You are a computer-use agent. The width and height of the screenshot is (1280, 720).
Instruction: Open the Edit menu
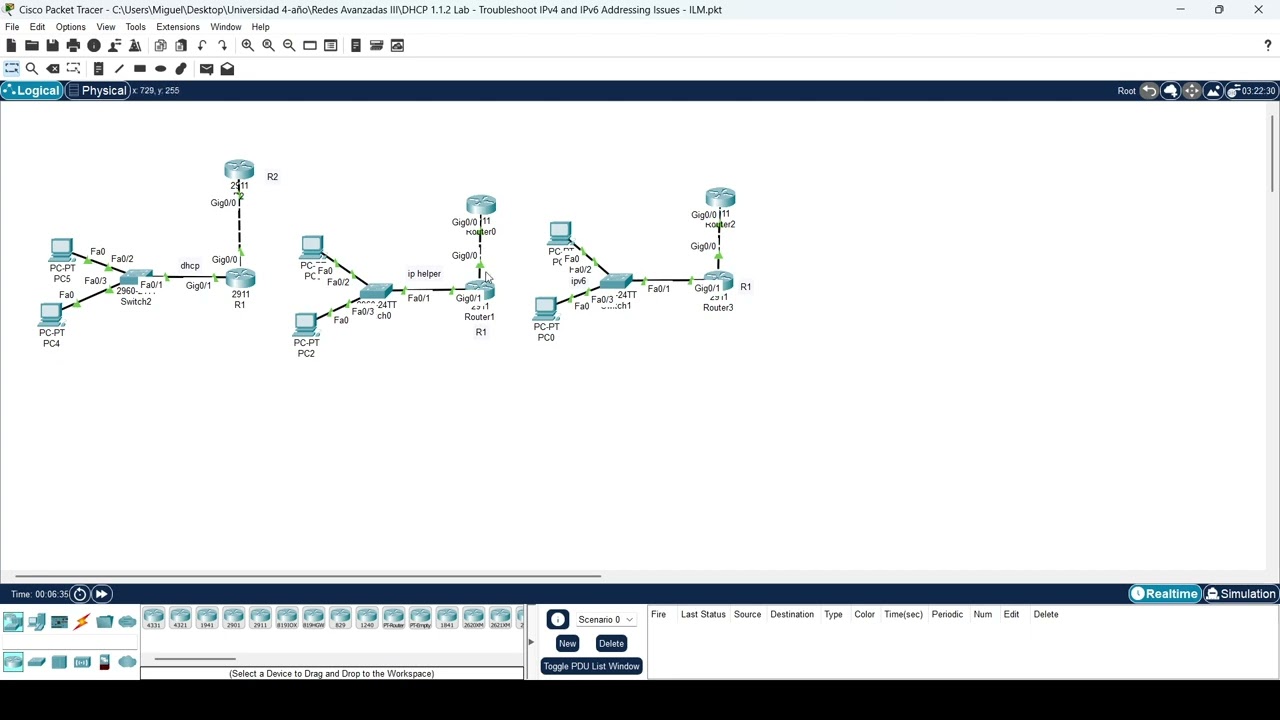[37, 27]
